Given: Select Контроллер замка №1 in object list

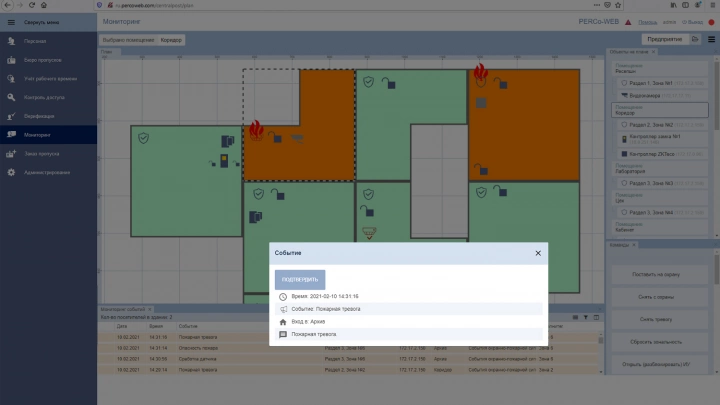Looking at the screenshot, I should tap(655, 136).
